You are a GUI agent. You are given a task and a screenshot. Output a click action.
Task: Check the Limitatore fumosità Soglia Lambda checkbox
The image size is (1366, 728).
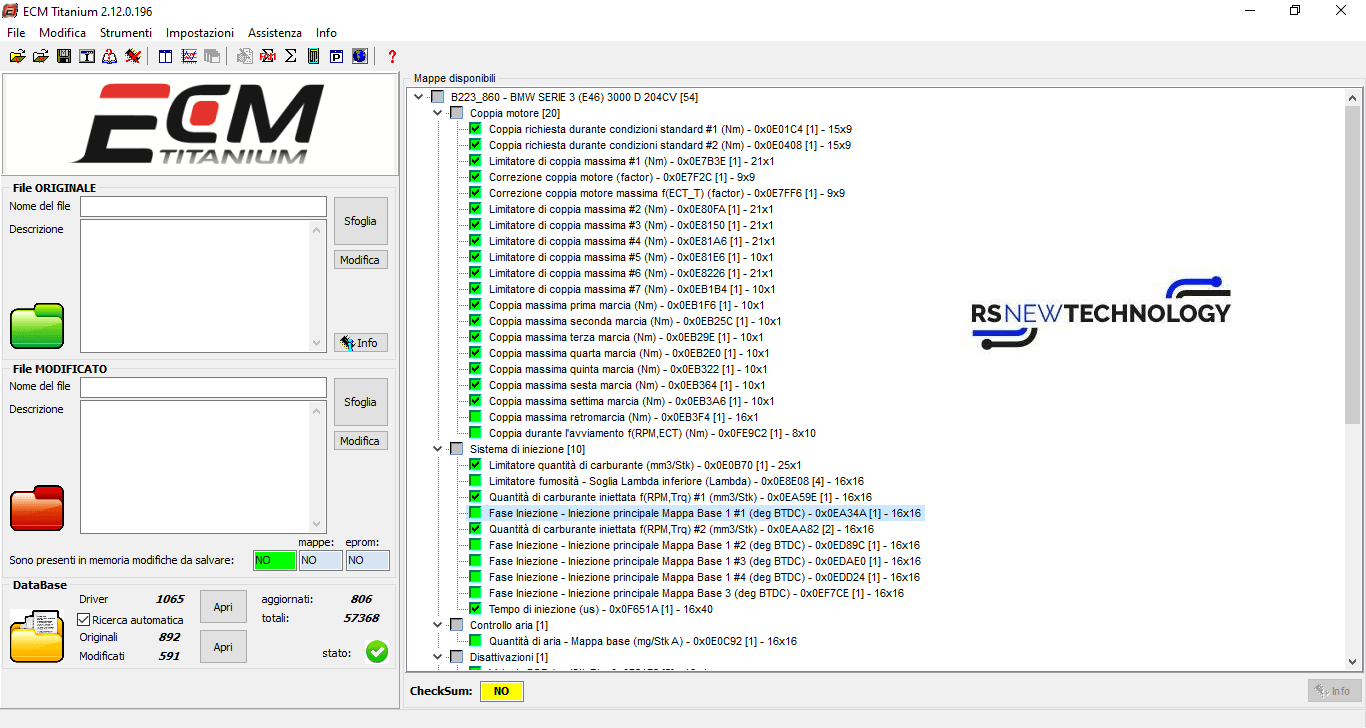pos(475,481)
